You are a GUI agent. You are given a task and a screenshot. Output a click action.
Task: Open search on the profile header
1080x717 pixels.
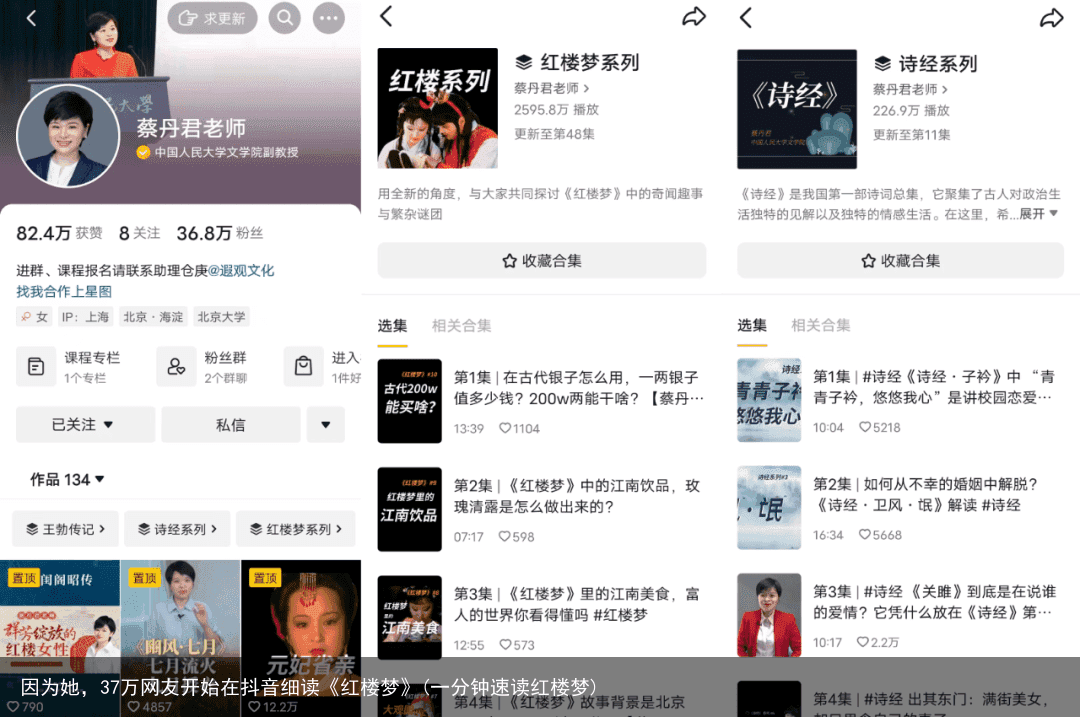tap(284, 18)
